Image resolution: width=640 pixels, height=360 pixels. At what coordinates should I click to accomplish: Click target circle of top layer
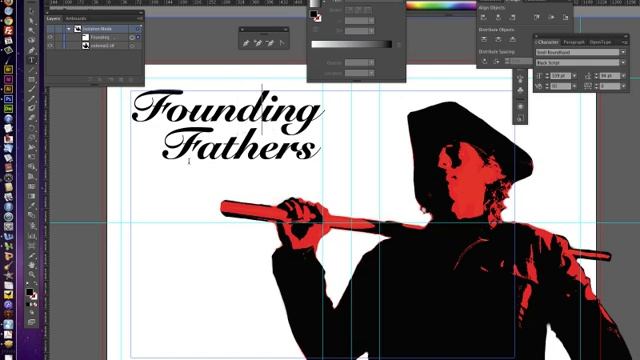pyautogui.click(x=138, y=29)
